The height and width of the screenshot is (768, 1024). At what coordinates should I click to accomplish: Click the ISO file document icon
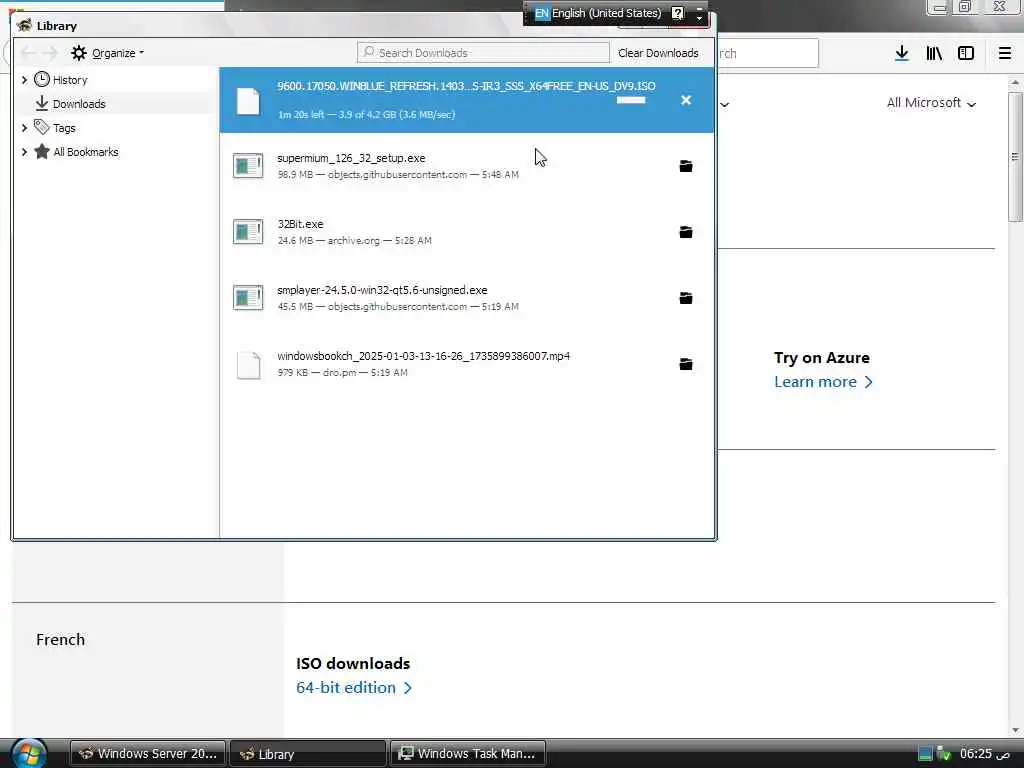(248, 101)
